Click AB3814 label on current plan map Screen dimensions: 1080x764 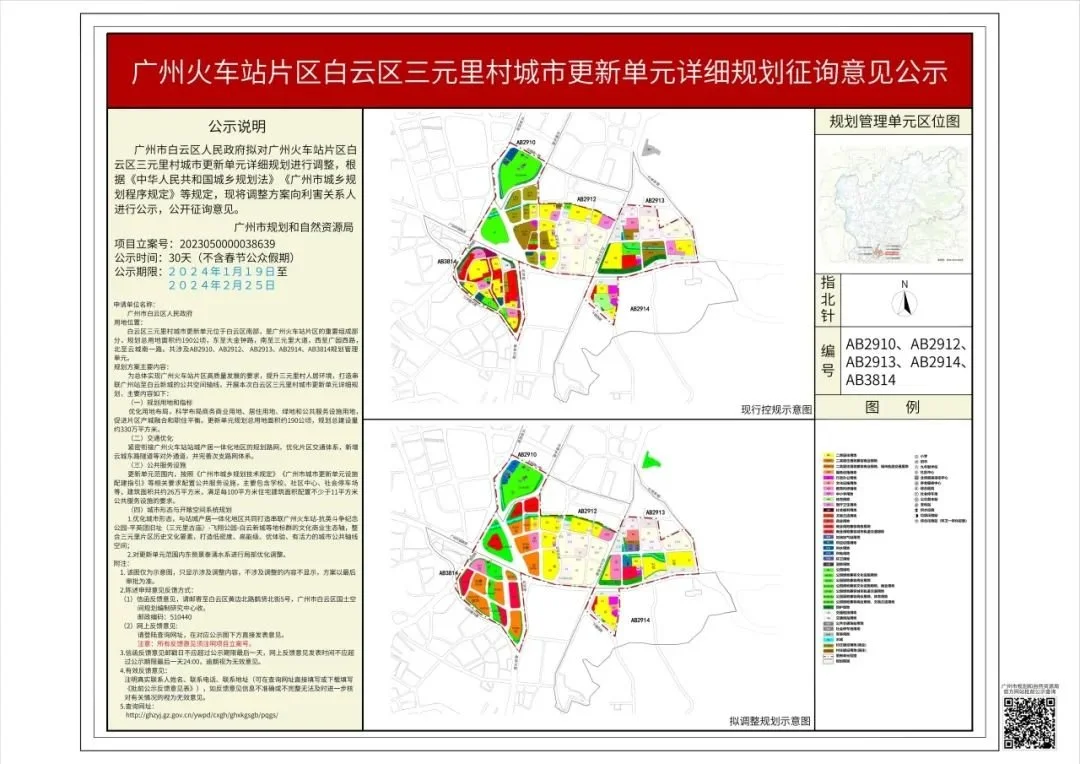pos(446,262)
